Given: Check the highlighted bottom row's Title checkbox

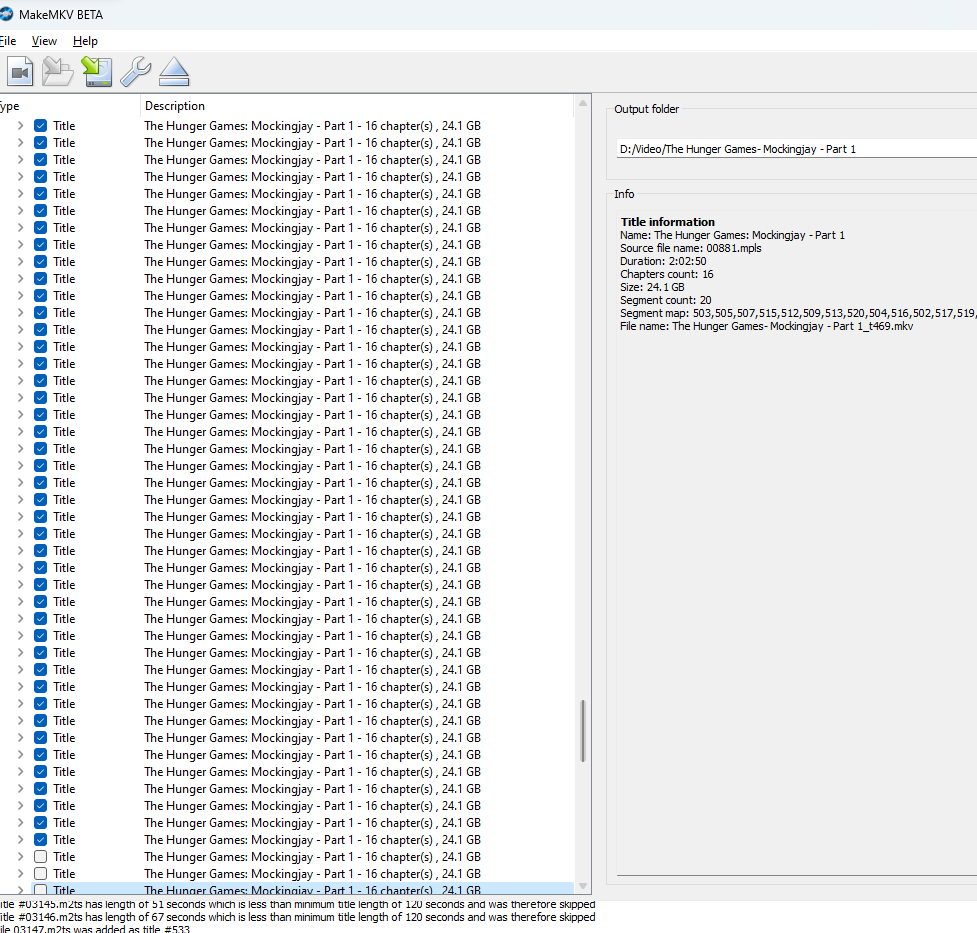Looking at the screenshot, I should tap(41, 890).
